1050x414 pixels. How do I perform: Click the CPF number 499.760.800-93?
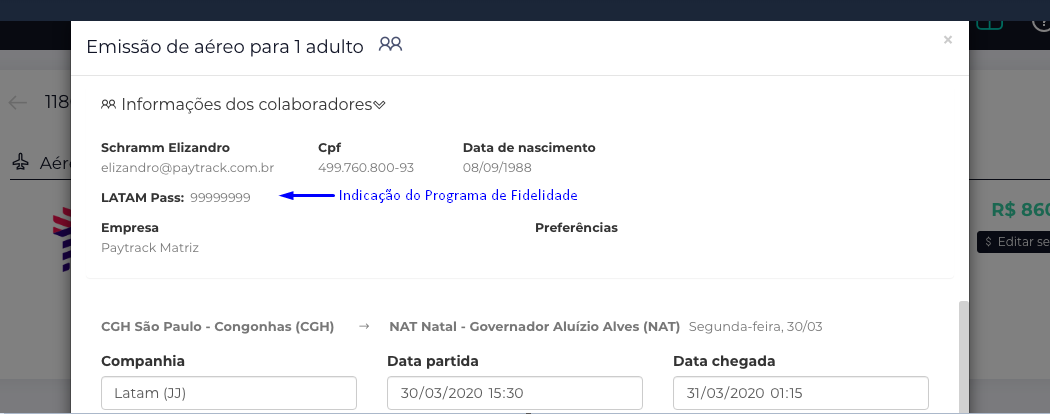pos(366,168)
